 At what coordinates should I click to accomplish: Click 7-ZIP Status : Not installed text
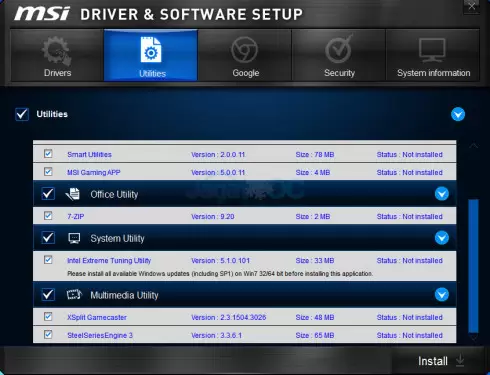(410, 217)
